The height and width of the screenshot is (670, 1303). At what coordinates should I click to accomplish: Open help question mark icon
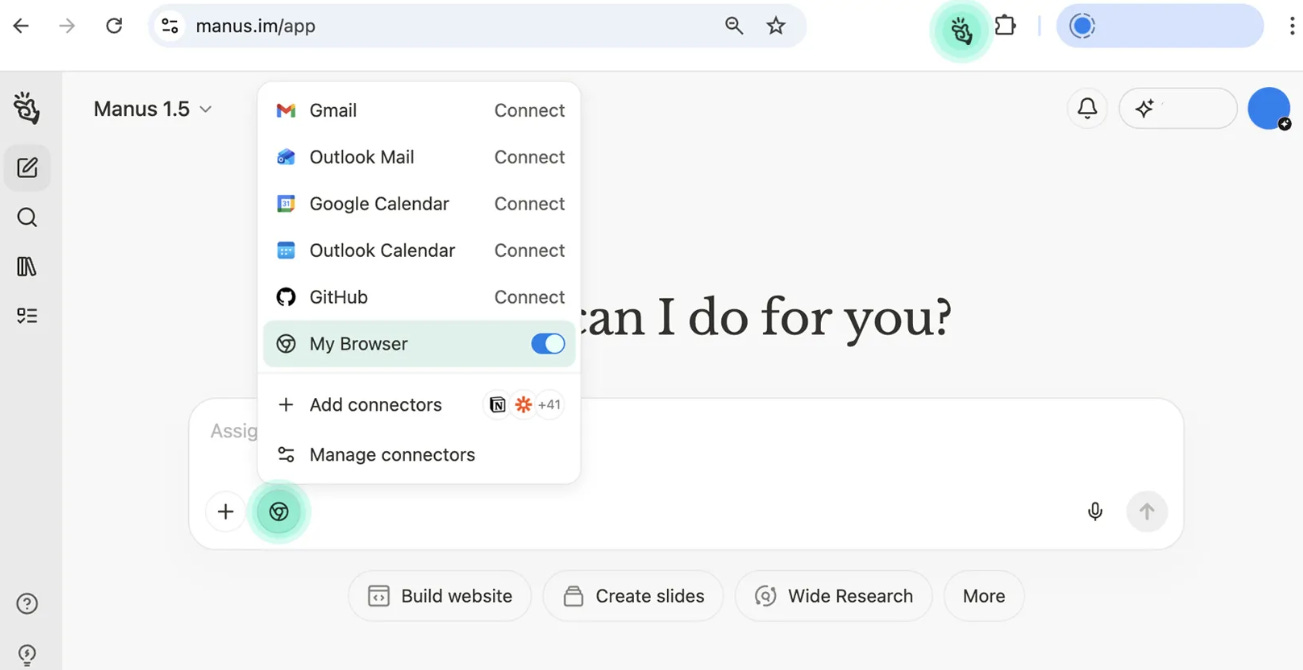click(27, 603)
